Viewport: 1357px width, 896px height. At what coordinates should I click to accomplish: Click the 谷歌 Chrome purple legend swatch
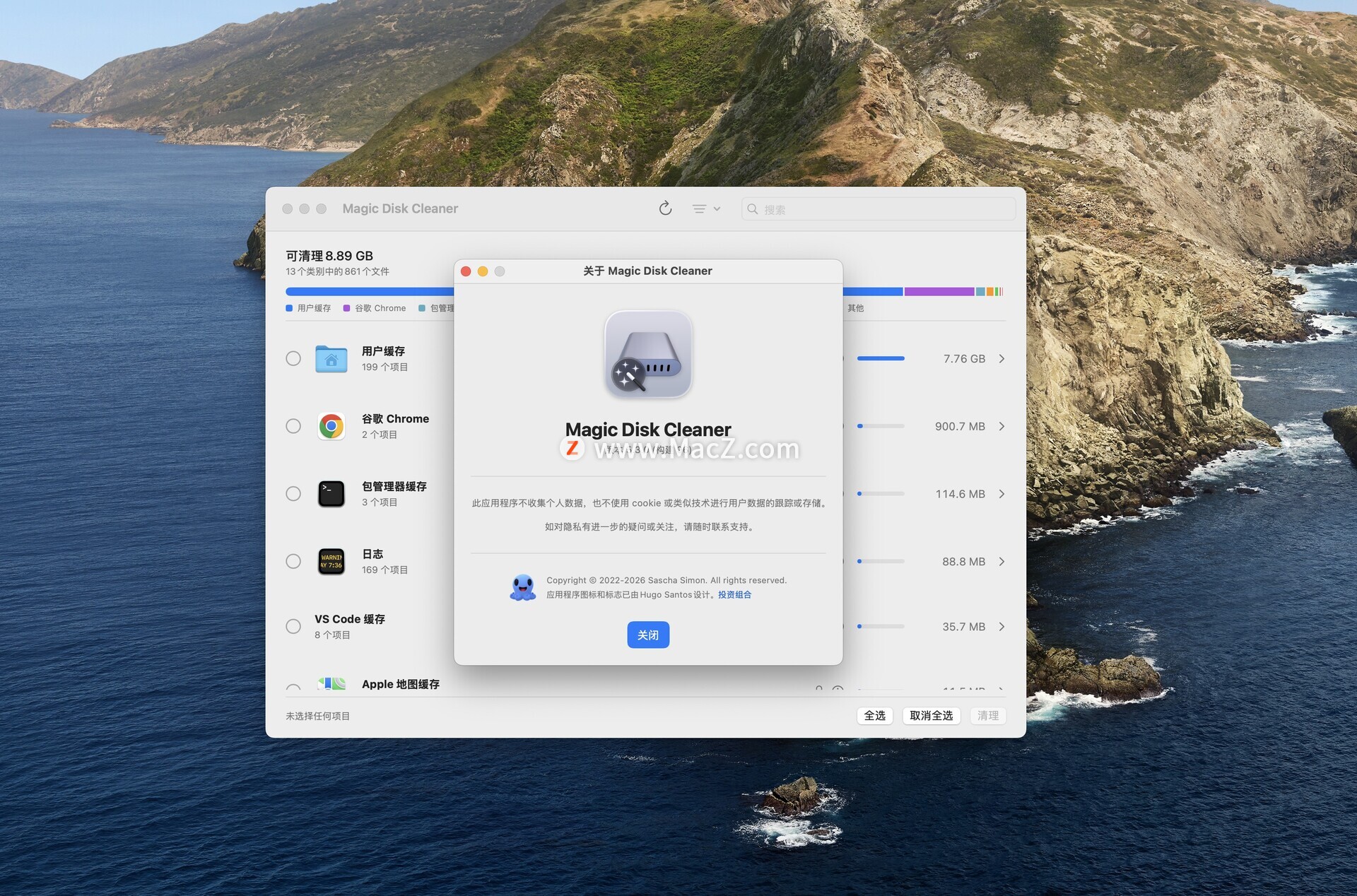click(x=346, y=308)
